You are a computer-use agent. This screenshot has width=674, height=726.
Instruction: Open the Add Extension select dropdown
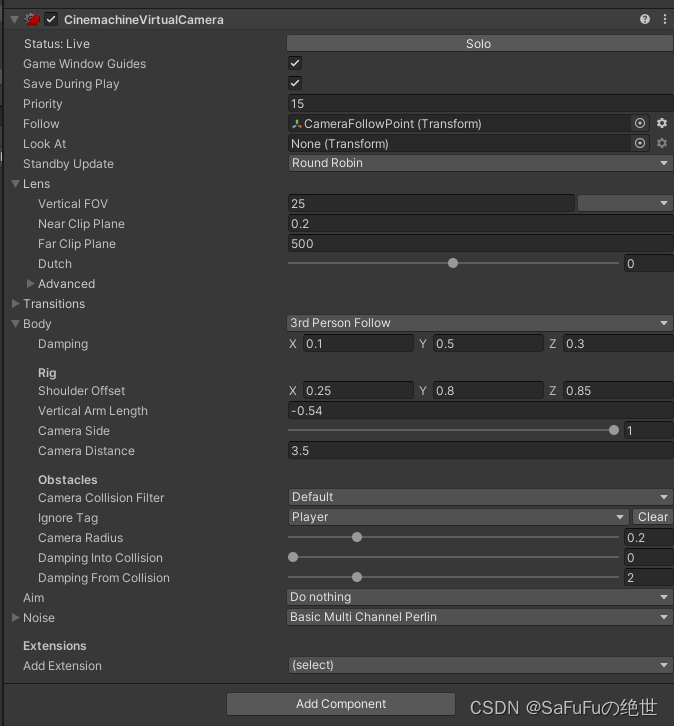click(481, 665)
